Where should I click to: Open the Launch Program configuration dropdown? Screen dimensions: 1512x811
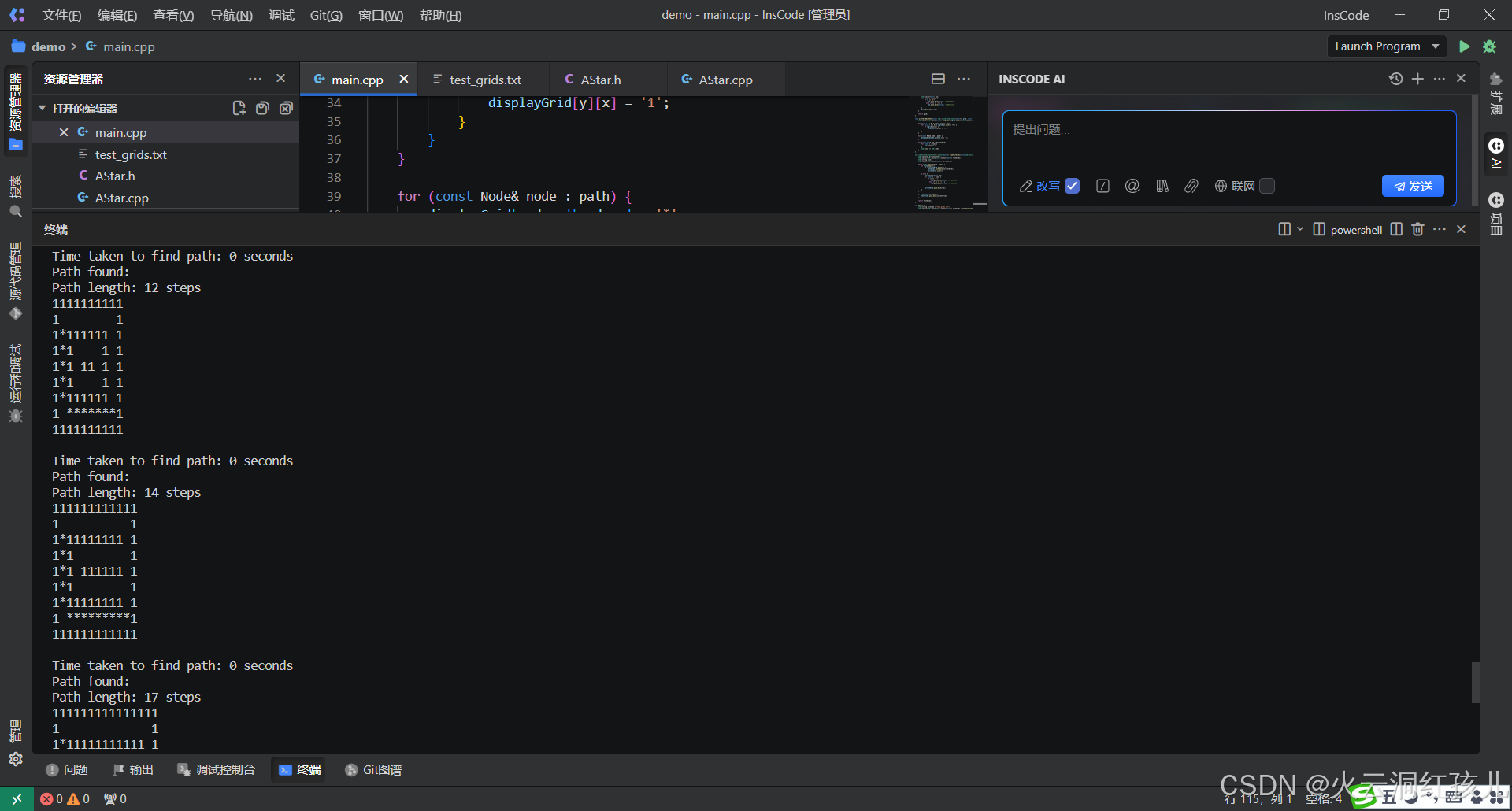(1387, 46)
